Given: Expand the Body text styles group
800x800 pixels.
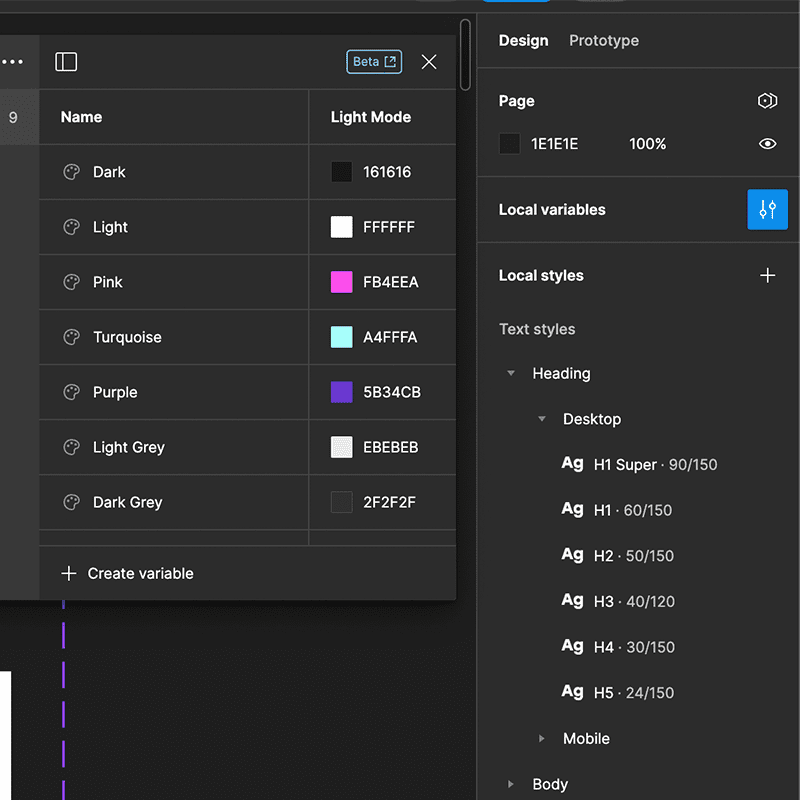Looking at the screenshot, I should (x=510, y=784).
